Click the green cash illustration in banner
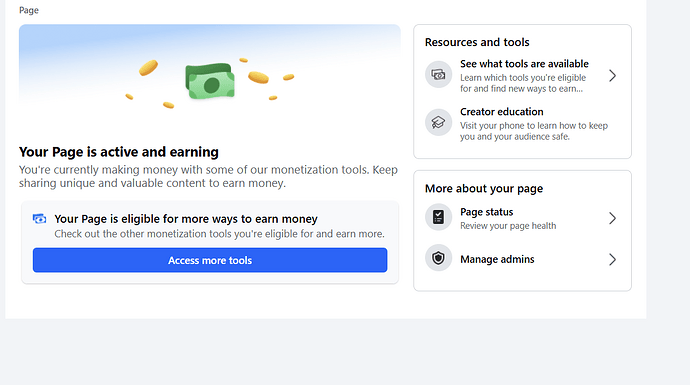 click(210, 81)
